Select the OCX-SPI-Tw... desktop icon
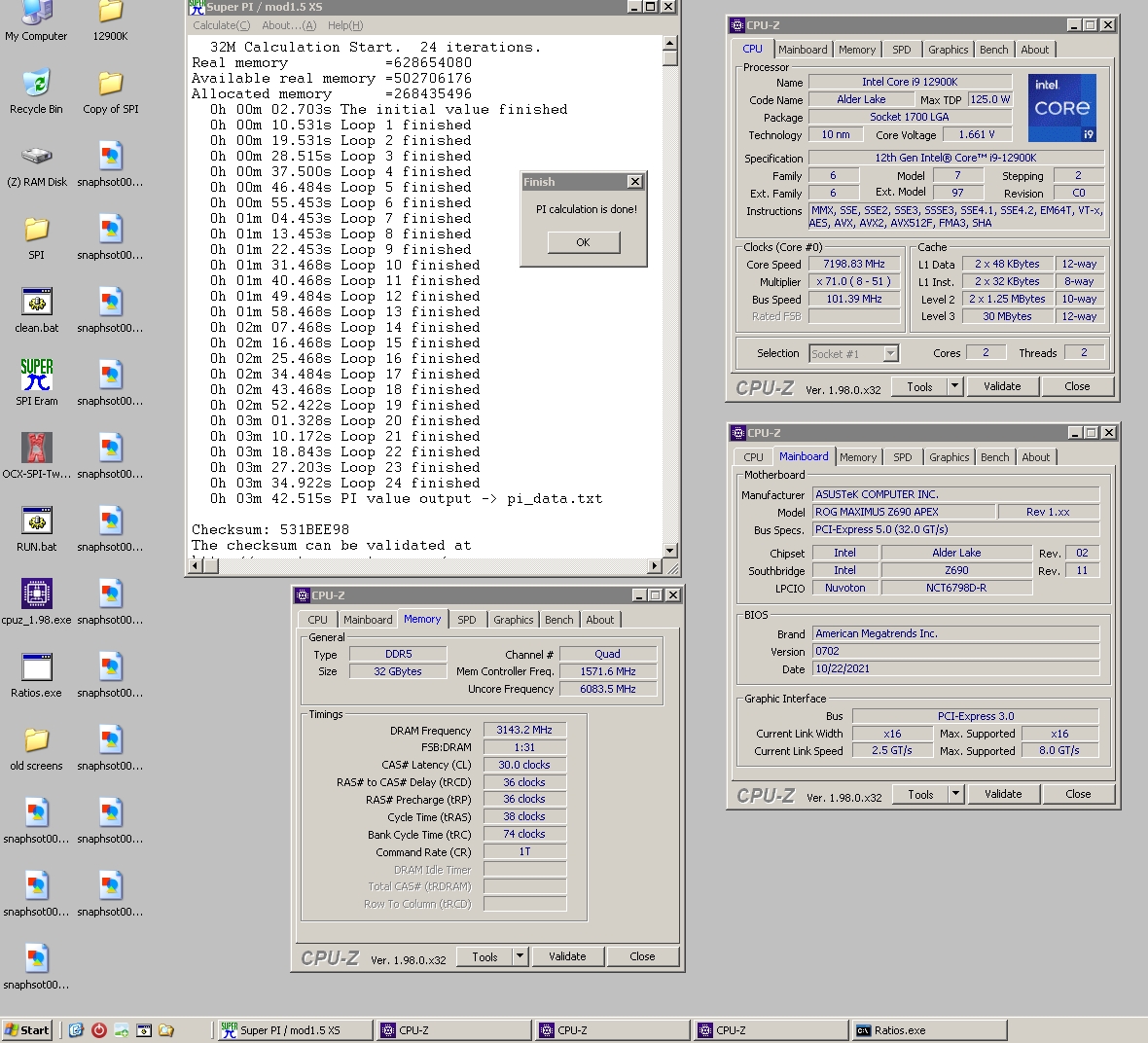1148x1043 pixels. pyautogui.click(x=37, y=448)
